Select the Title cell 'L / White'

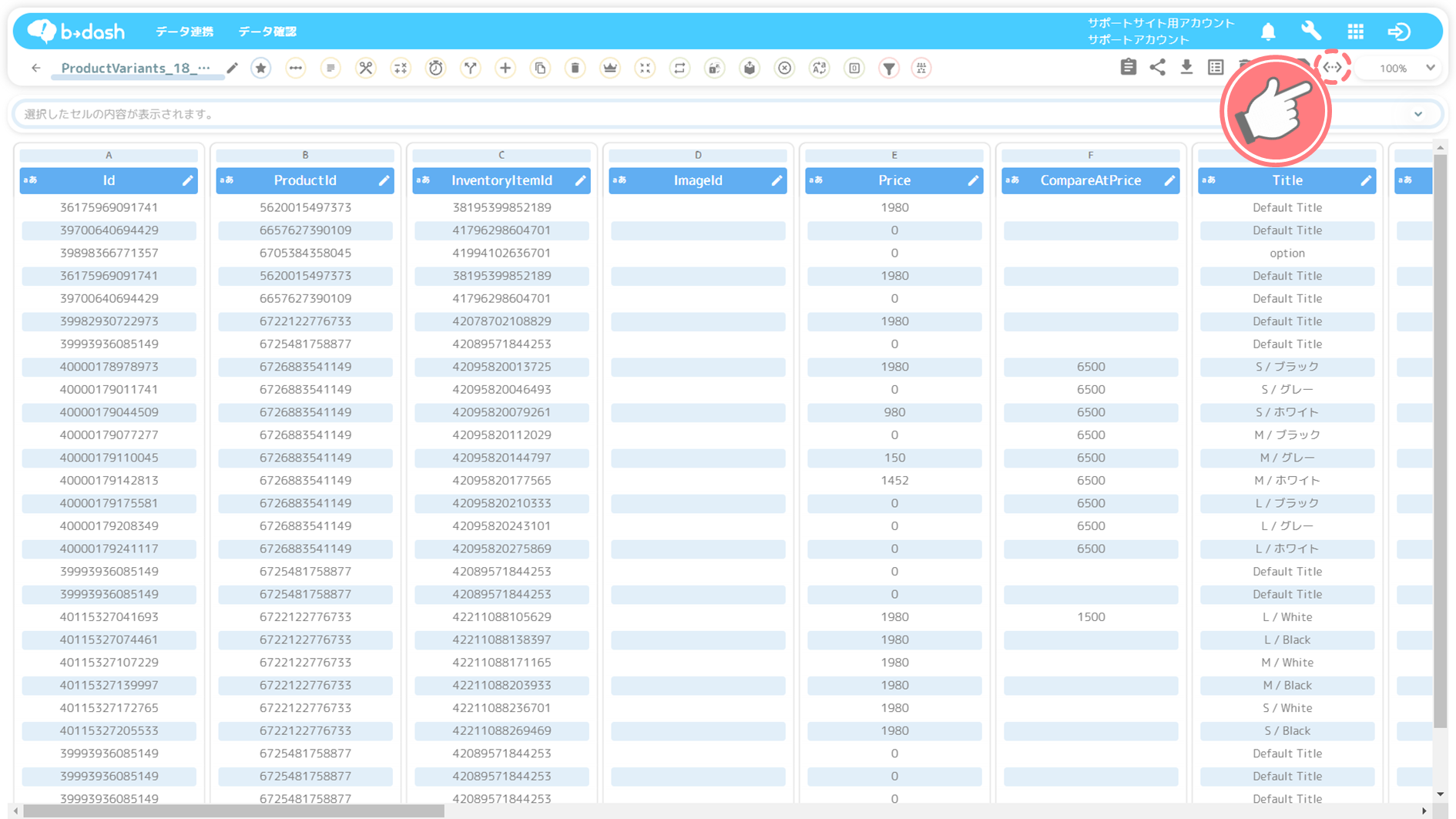1287,617
